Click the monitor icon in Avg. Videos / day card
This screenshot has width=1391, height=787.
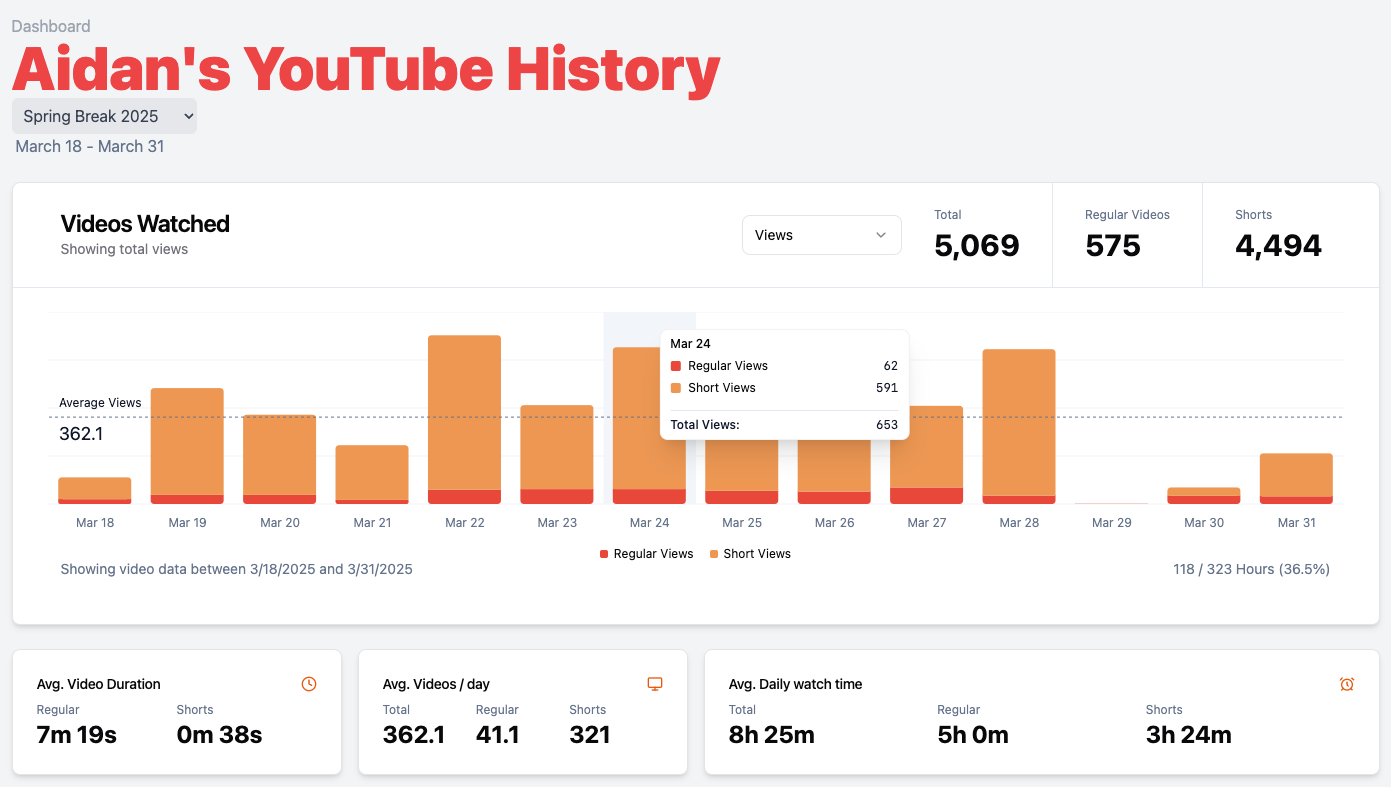click(655, 684)
